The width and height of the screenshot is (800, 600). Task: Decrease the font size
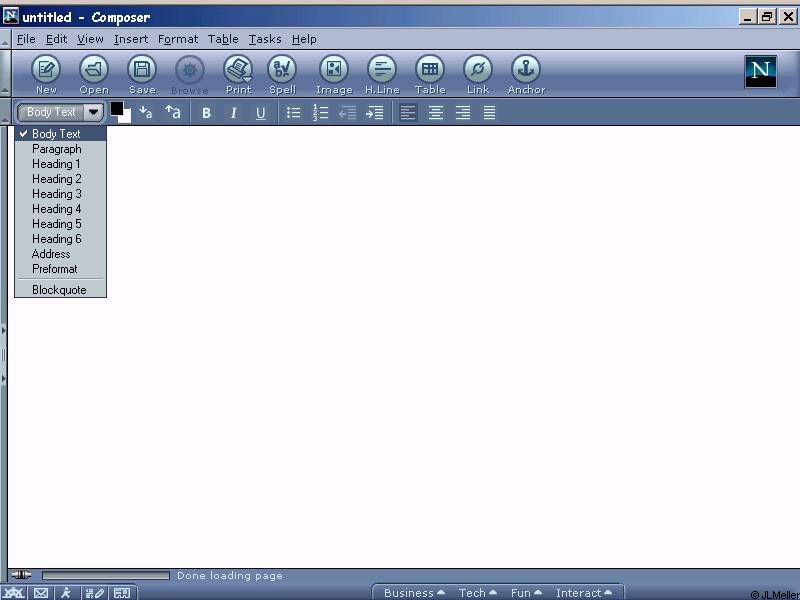[146, 112]
